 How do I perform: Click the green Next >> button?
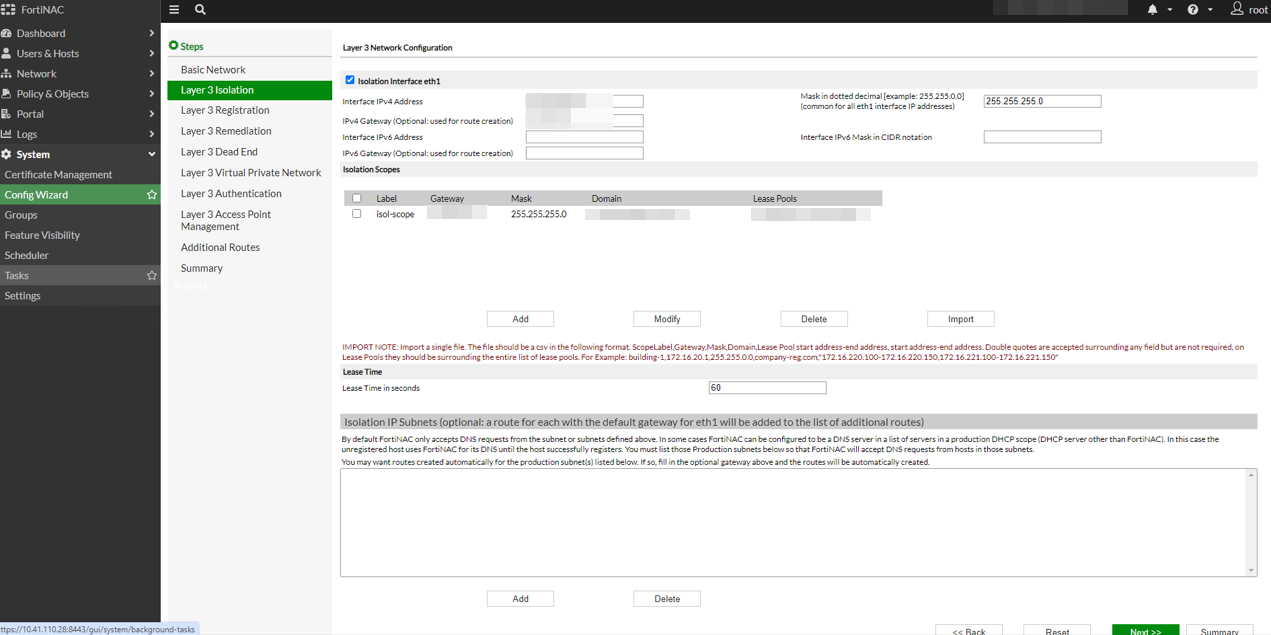tap(1145, 630)
